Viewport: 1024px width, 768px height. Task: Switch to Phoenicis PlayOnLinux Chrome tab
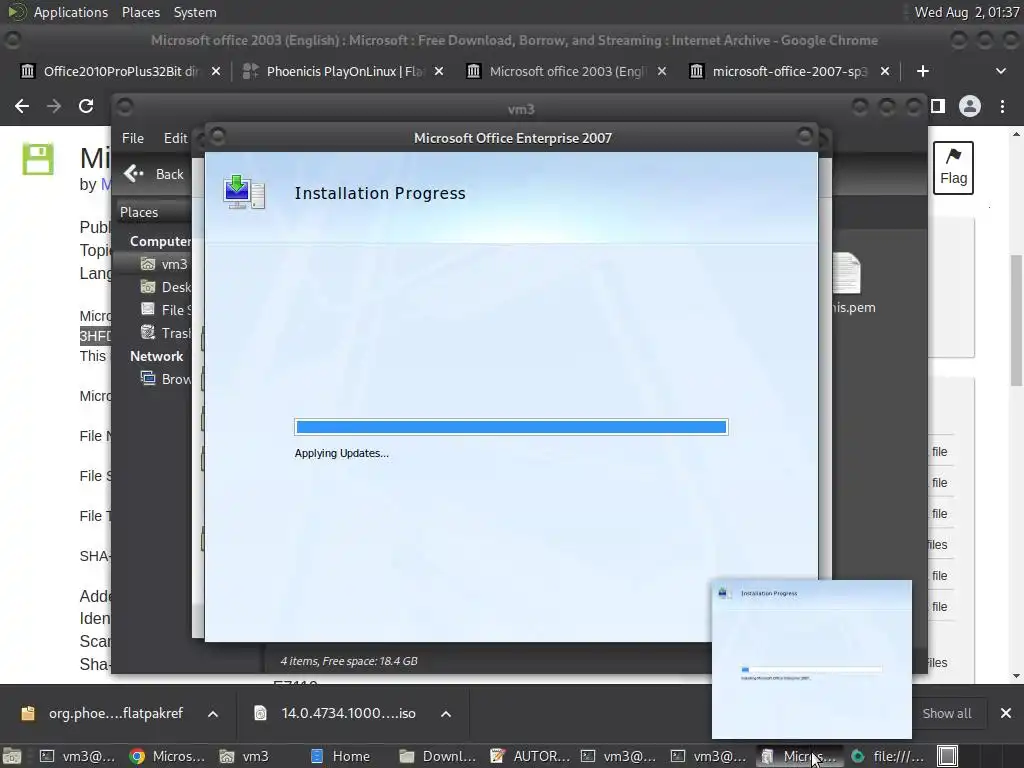pos(333,71)
